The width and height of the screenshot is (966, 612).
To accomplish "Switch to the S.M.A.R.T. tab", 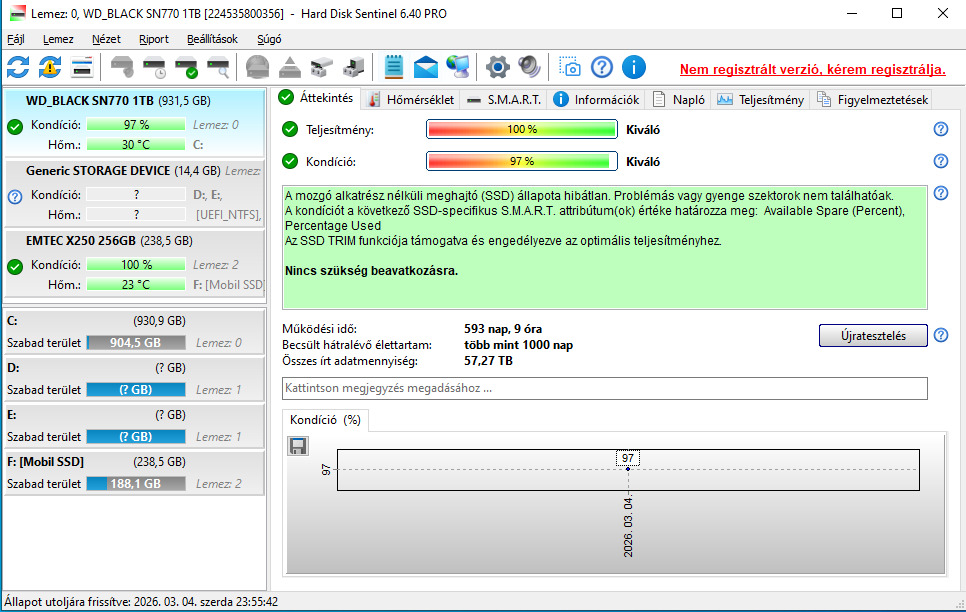I will click(x=504, y=99).
